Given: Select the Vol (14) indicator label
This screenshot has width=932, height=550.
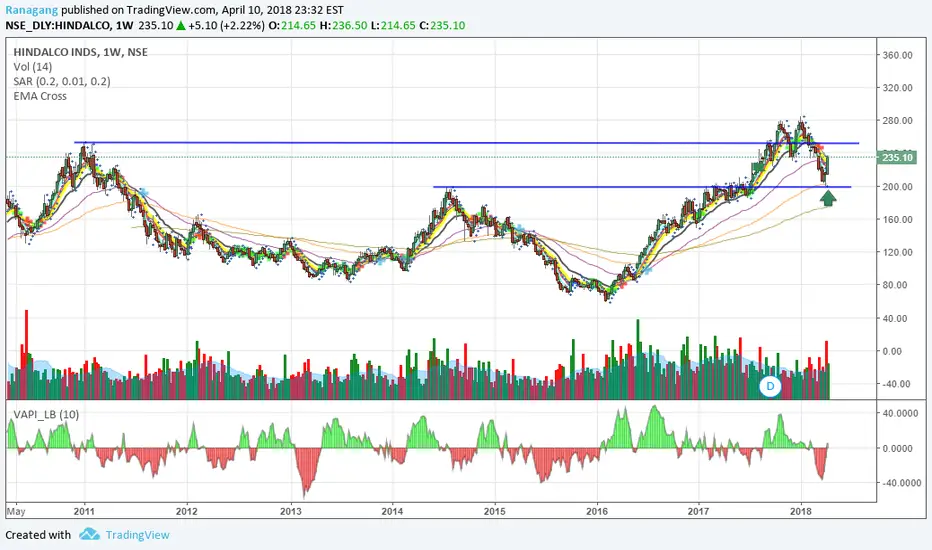Looking at the screenshot, I should click(33, 67).
